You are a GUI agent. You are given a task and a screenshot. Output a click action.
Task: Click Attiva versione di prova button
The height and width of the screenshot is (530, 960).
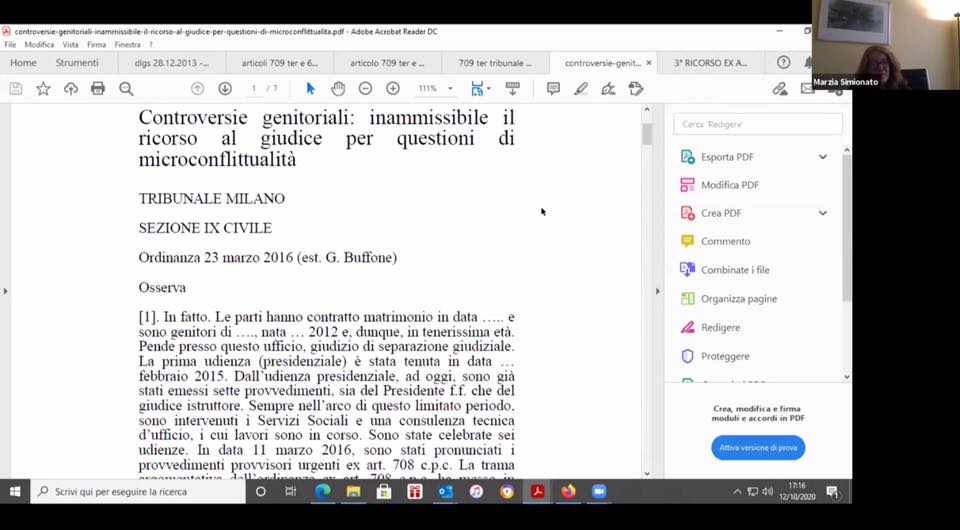click(x=758, y=447)
